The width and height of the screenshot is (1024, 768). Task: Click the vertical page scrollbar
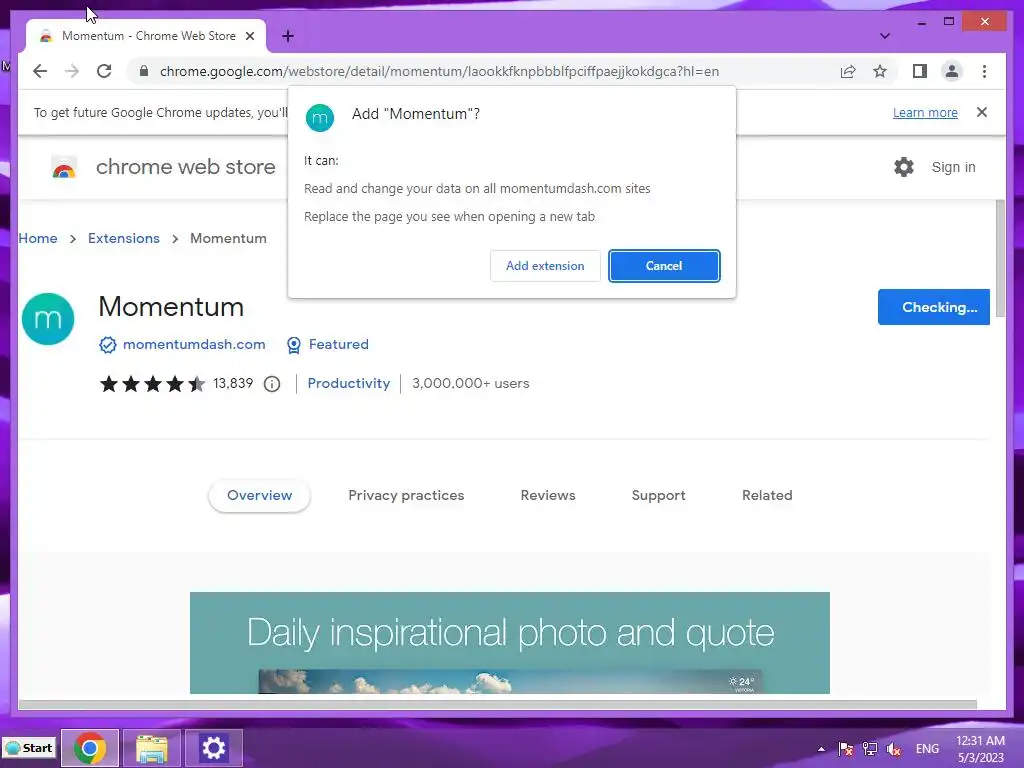[x=1000, y=261]
